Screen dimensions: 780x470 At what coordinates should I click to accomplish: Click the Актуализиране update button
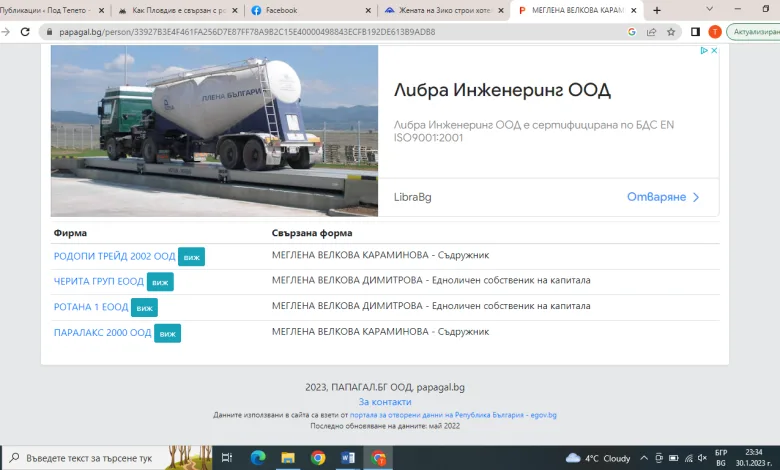coord(754,32)
